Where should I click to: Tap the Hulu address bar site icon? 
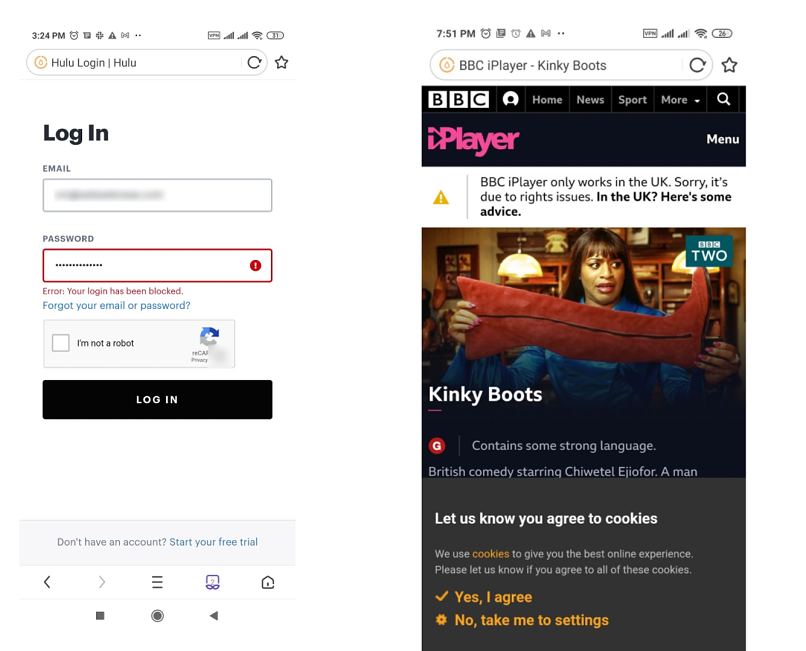pyautogui.click(x=40, y=63)
